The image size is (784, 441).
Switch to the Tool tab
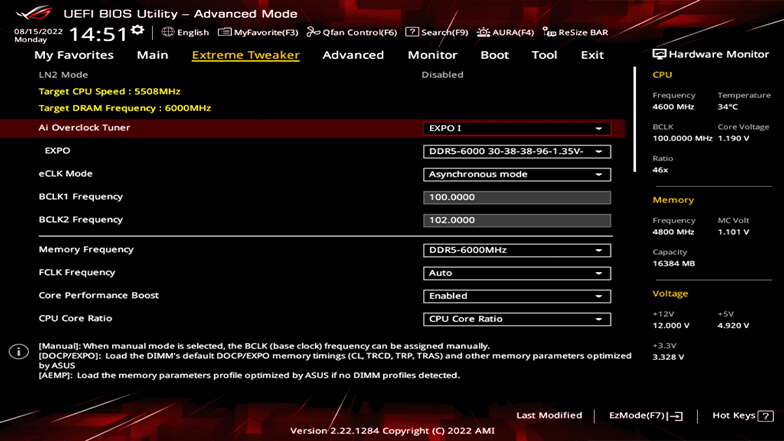coord(544,55)
